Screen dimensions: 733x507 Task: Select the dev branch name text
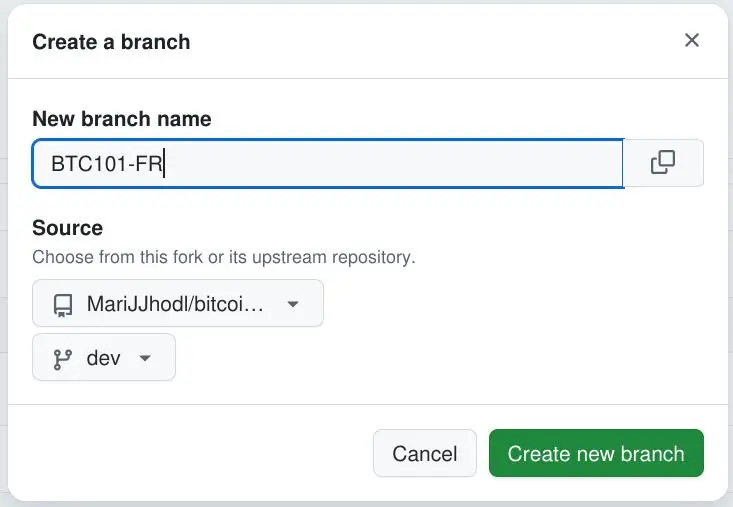[x=104, y=358]
